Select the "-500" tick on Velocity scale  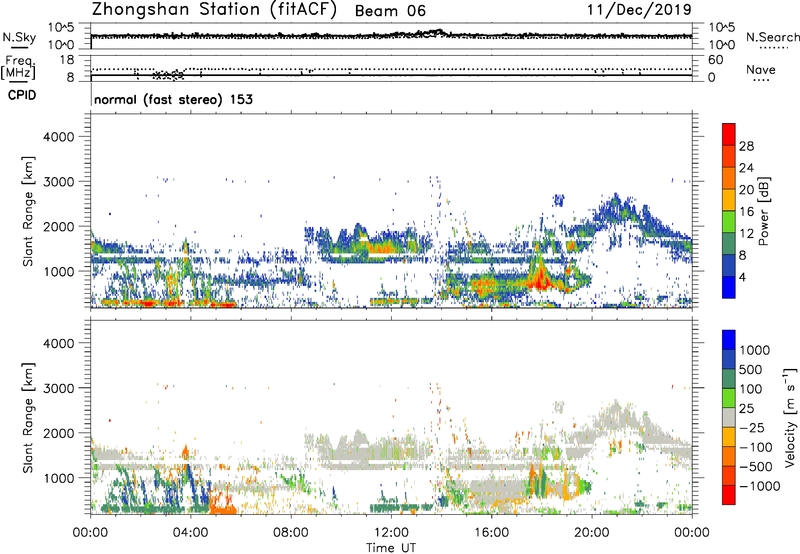click(755, 467)
